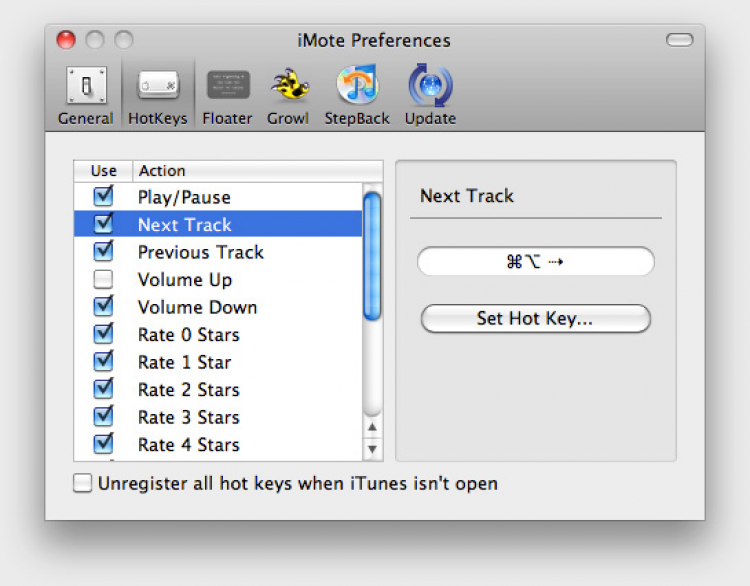The image size is (750, 586).
Task: Click the toolbar toggle pill in title bar
Action: [679, 40]
